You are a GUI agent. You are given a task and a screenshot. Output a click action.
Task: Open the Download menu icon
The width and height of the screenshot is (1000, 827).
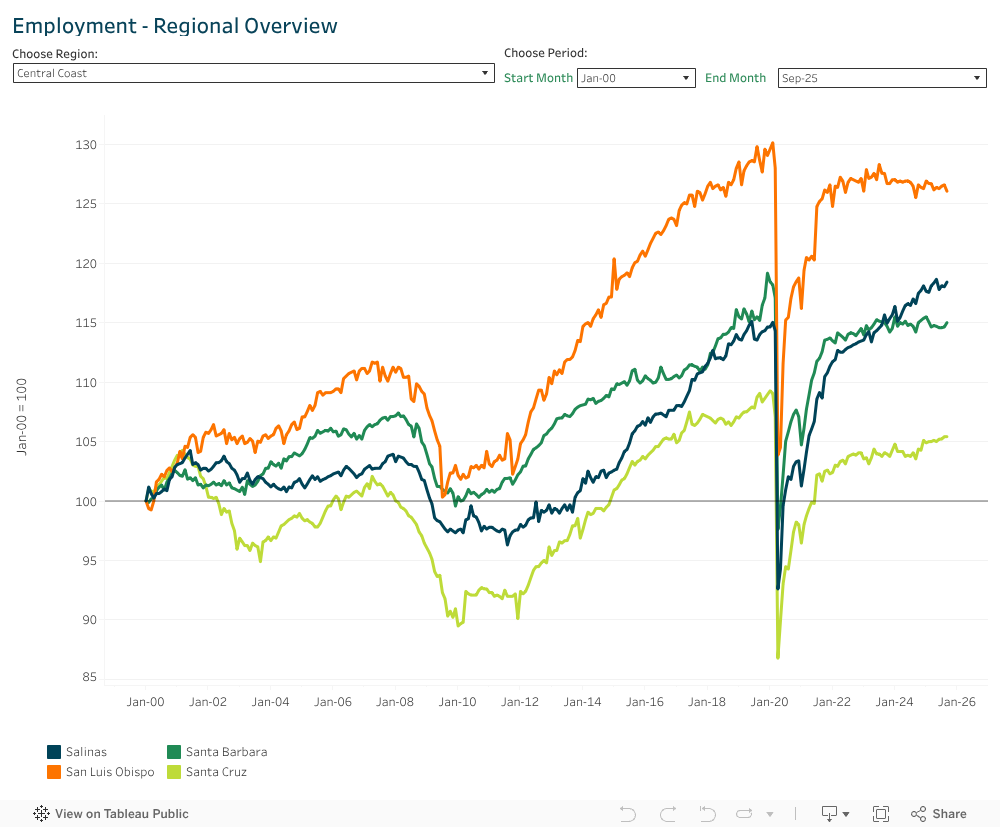(834, 814)
